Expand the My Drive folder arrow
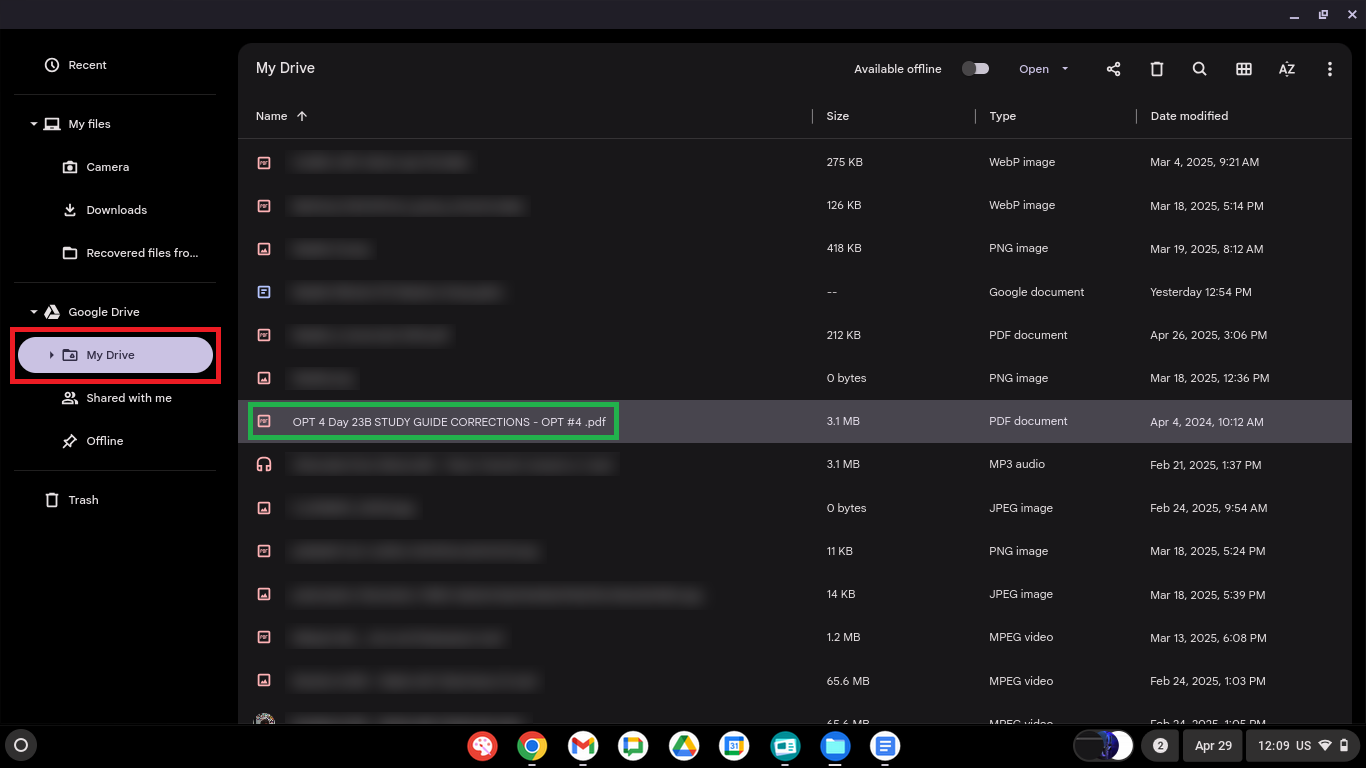This screenshot has height=768, width=1366. tap(51, 355)
